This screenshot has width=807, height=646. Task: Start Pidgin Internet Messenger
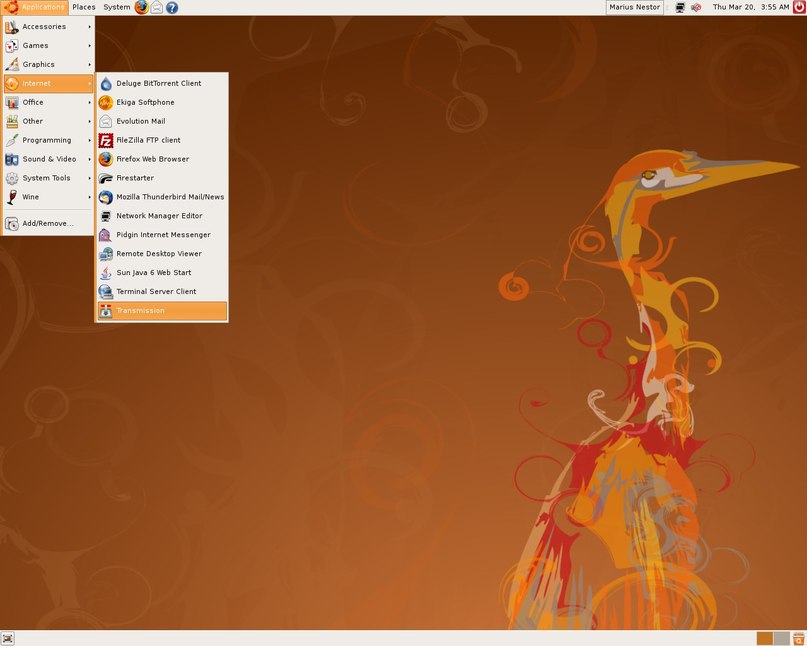click(163, 235)
